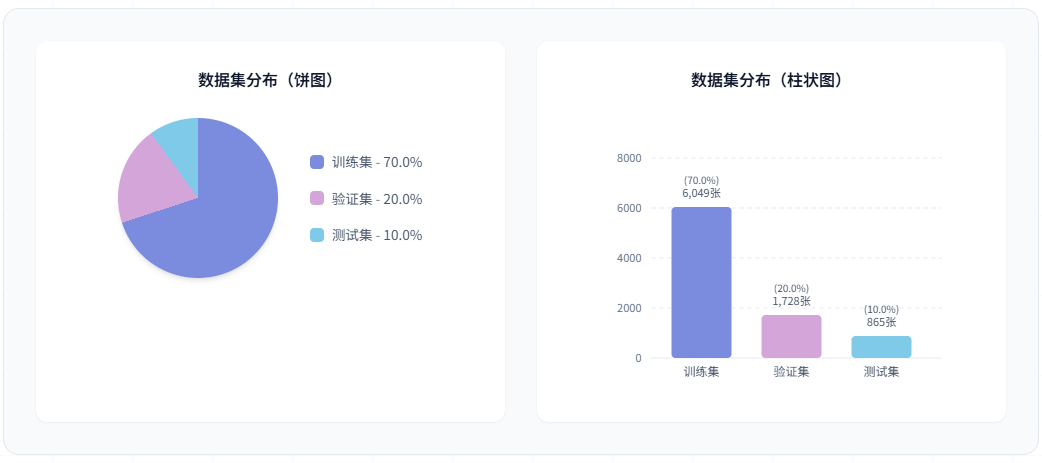Select the light blue 测试集 pie slice
Image resolution: width=1042 pixels, height=463 pixels.
point(178,133)
